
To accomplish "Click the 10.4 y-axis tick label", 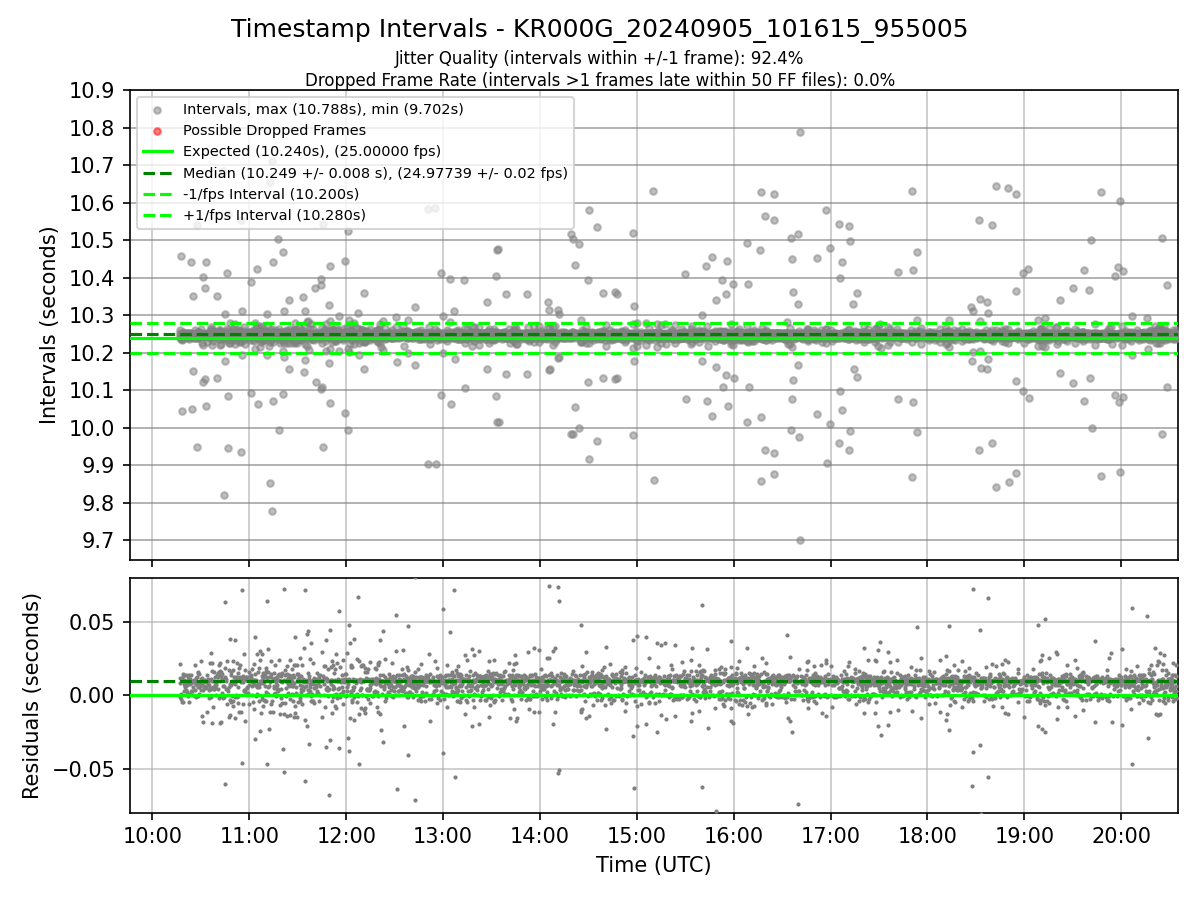I will click(x=92, y=278).
